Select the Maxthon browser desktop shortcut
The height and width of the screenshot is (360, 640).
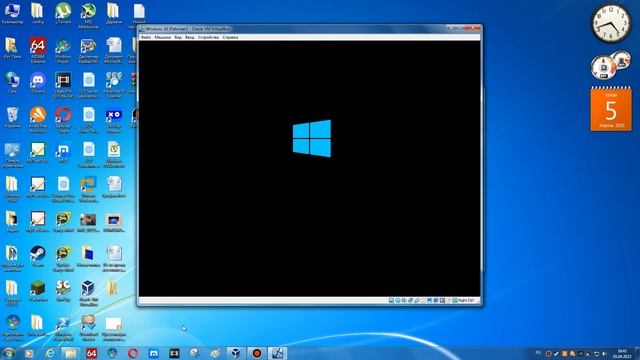63,153
